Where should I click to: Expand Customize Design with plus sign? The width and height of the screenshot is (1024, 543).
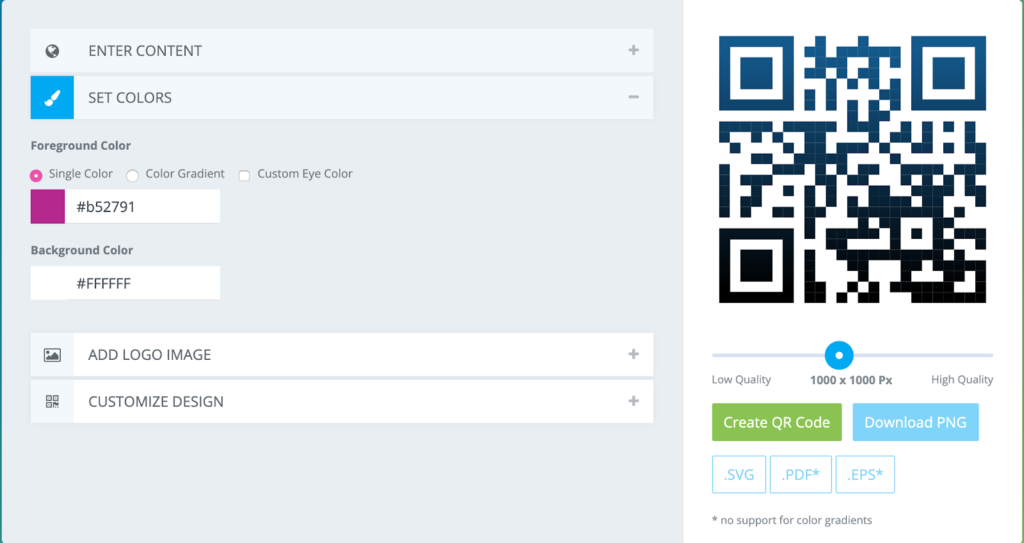[633, 401]
